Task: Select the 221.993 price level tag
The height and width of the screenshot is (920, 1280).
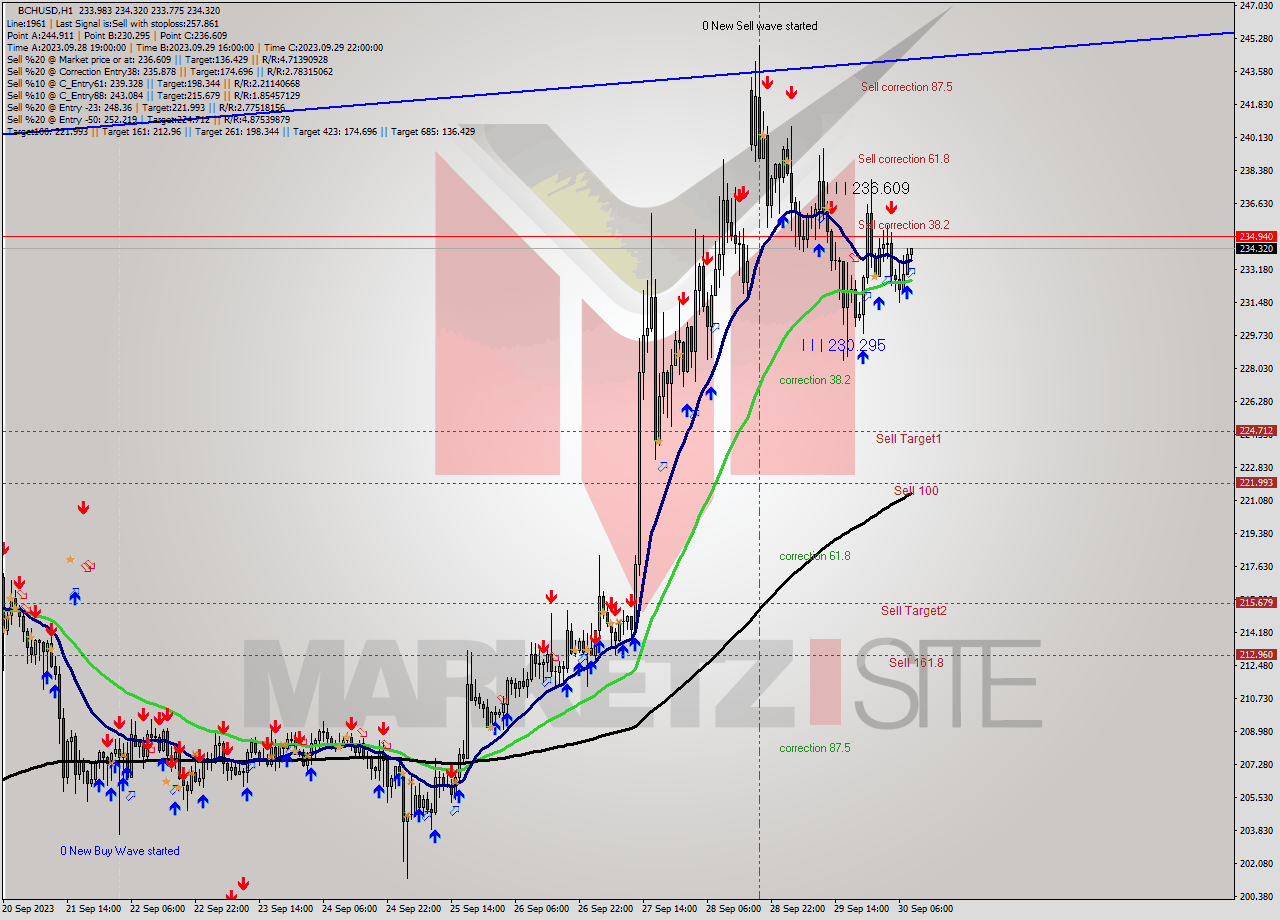Action: [x=1256, y=483]
